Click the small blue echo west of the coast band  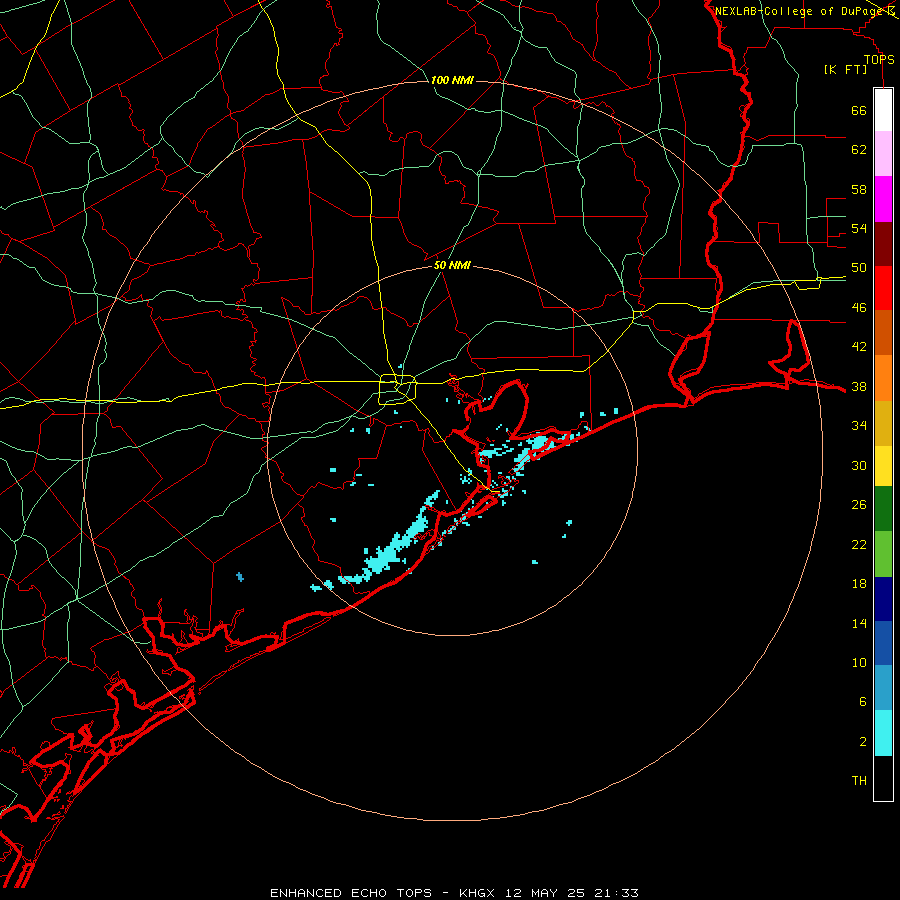pyautogui.click(x=240, y=576)
